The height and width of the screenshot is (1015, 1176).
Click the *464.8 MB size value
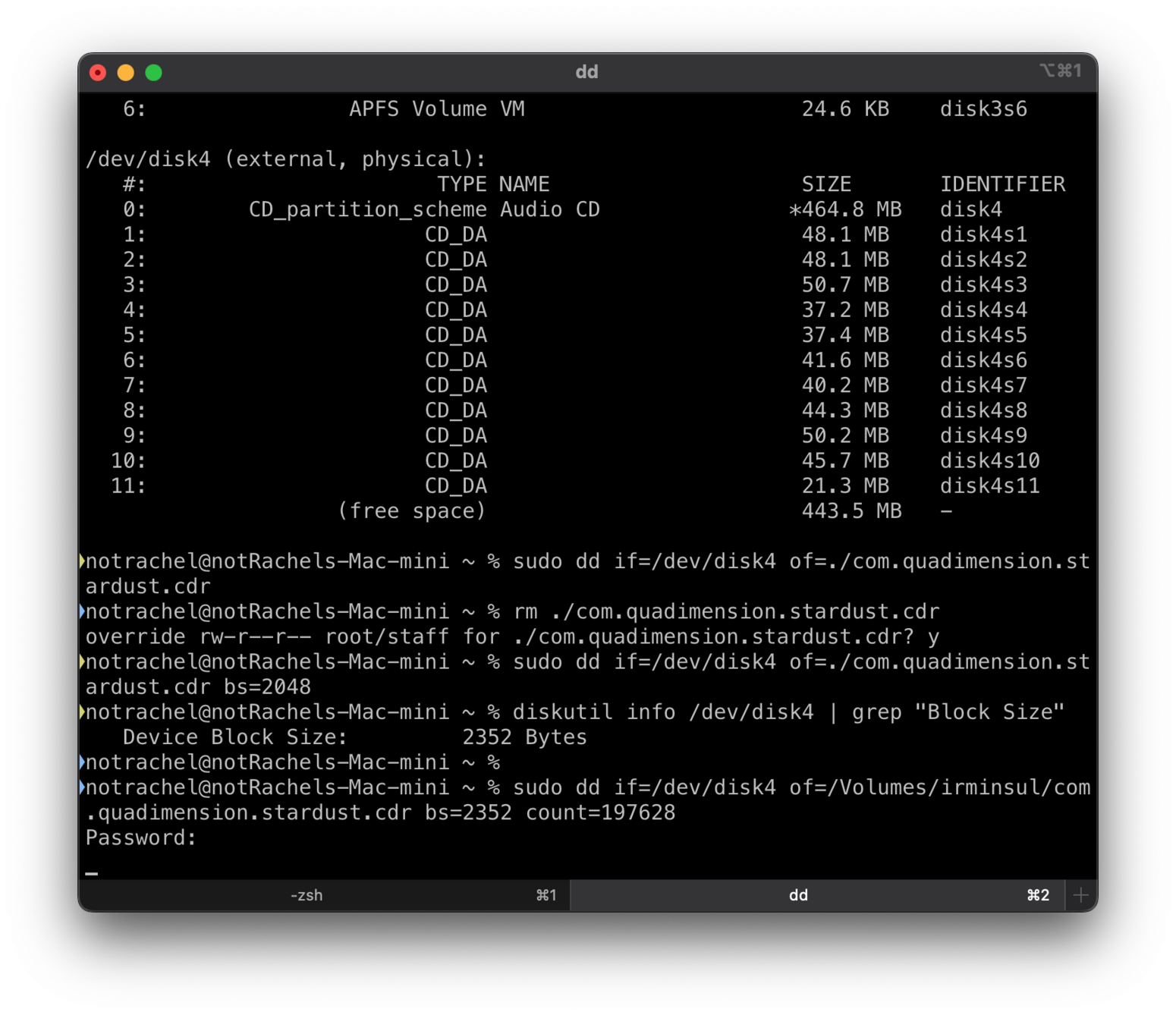pos(845,209)
